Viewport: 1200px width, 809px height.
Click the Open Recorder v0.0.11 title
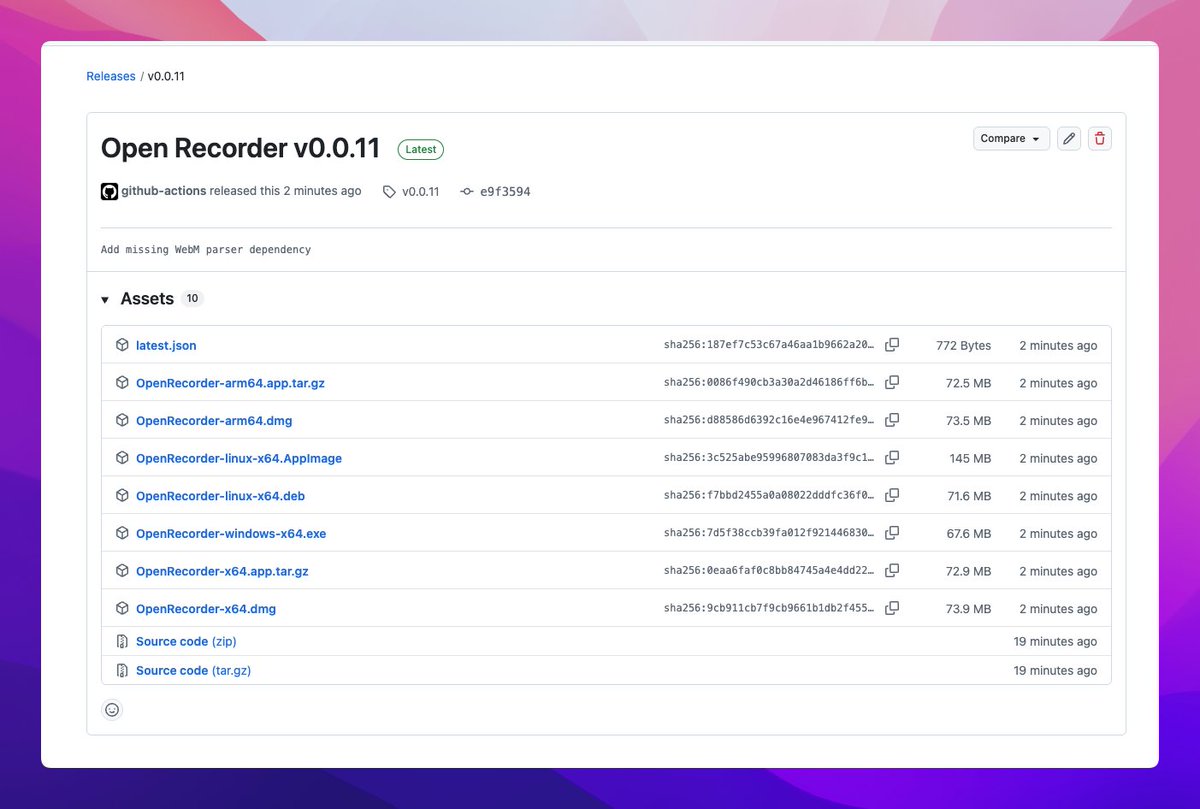(240, 148)
